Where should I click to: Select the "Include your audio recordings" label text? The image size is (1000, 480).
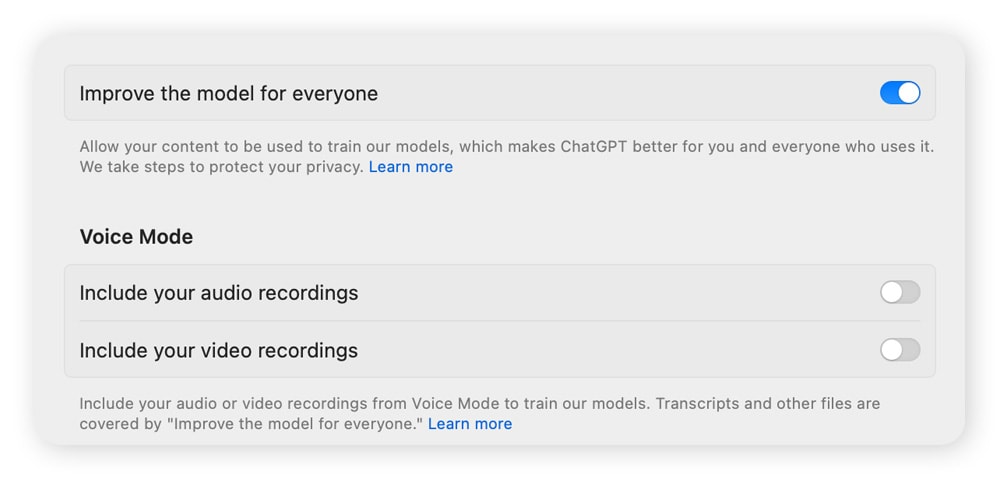click(218, 293)
